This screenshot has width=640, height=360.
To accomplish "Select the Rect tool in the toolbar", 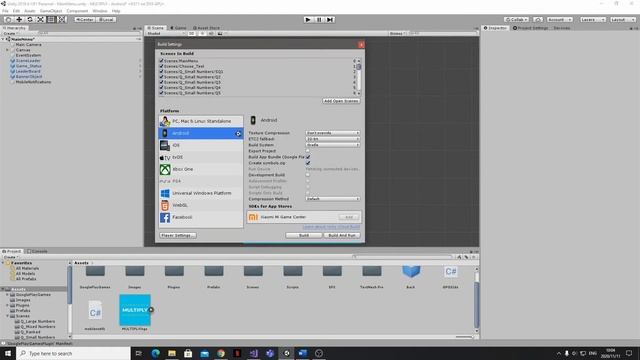I will pos(51,20).
